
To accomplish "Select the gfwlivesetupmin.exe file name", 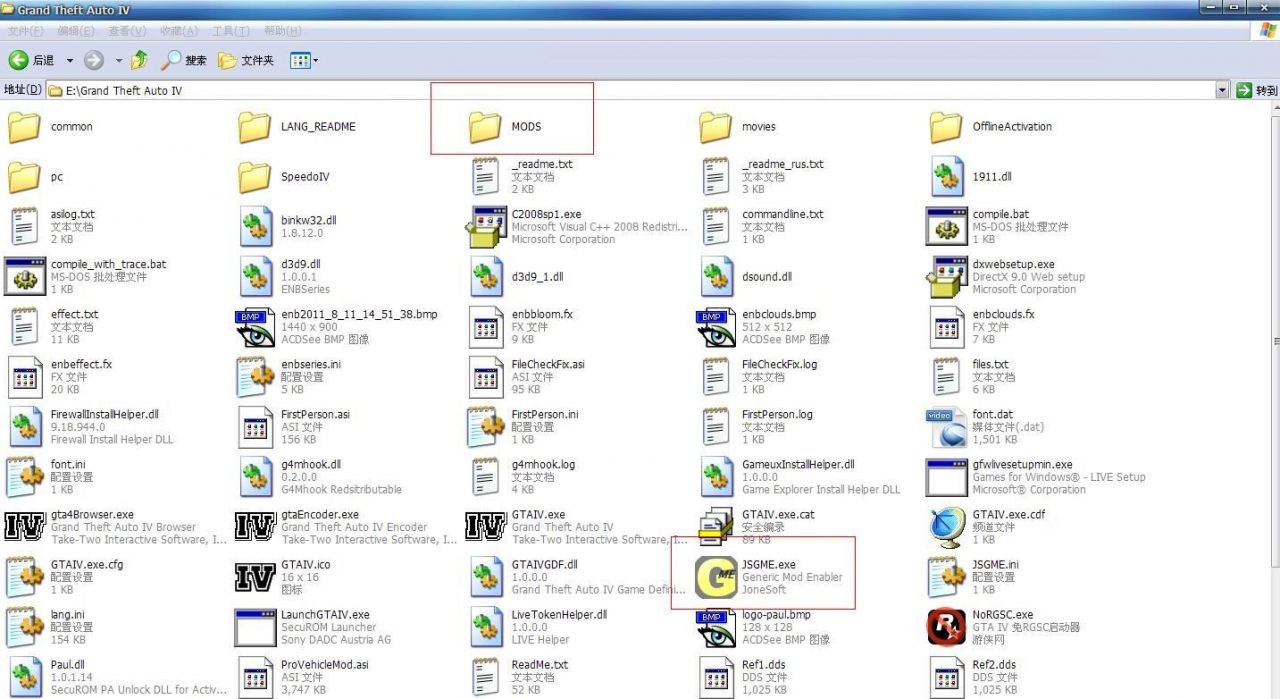I will tap(1023, 464).
